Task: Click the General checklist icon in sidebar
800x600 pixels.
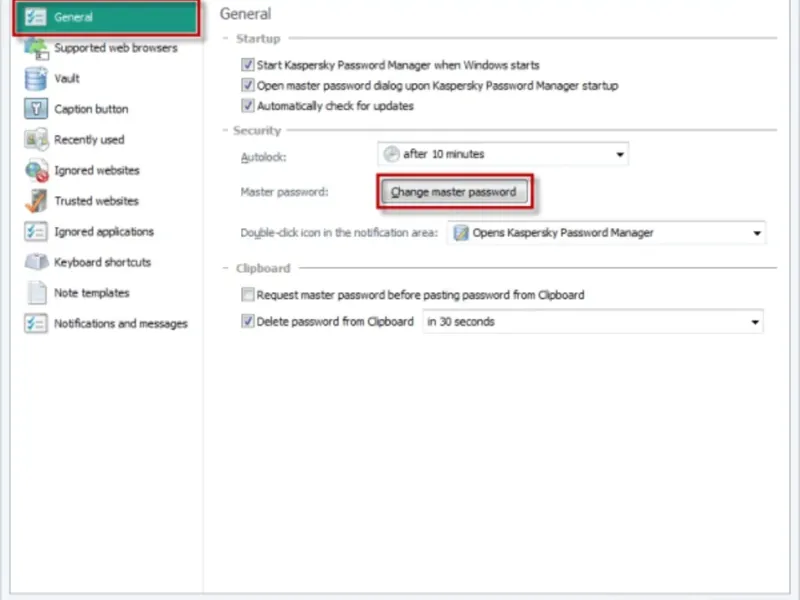Action: 35,17
